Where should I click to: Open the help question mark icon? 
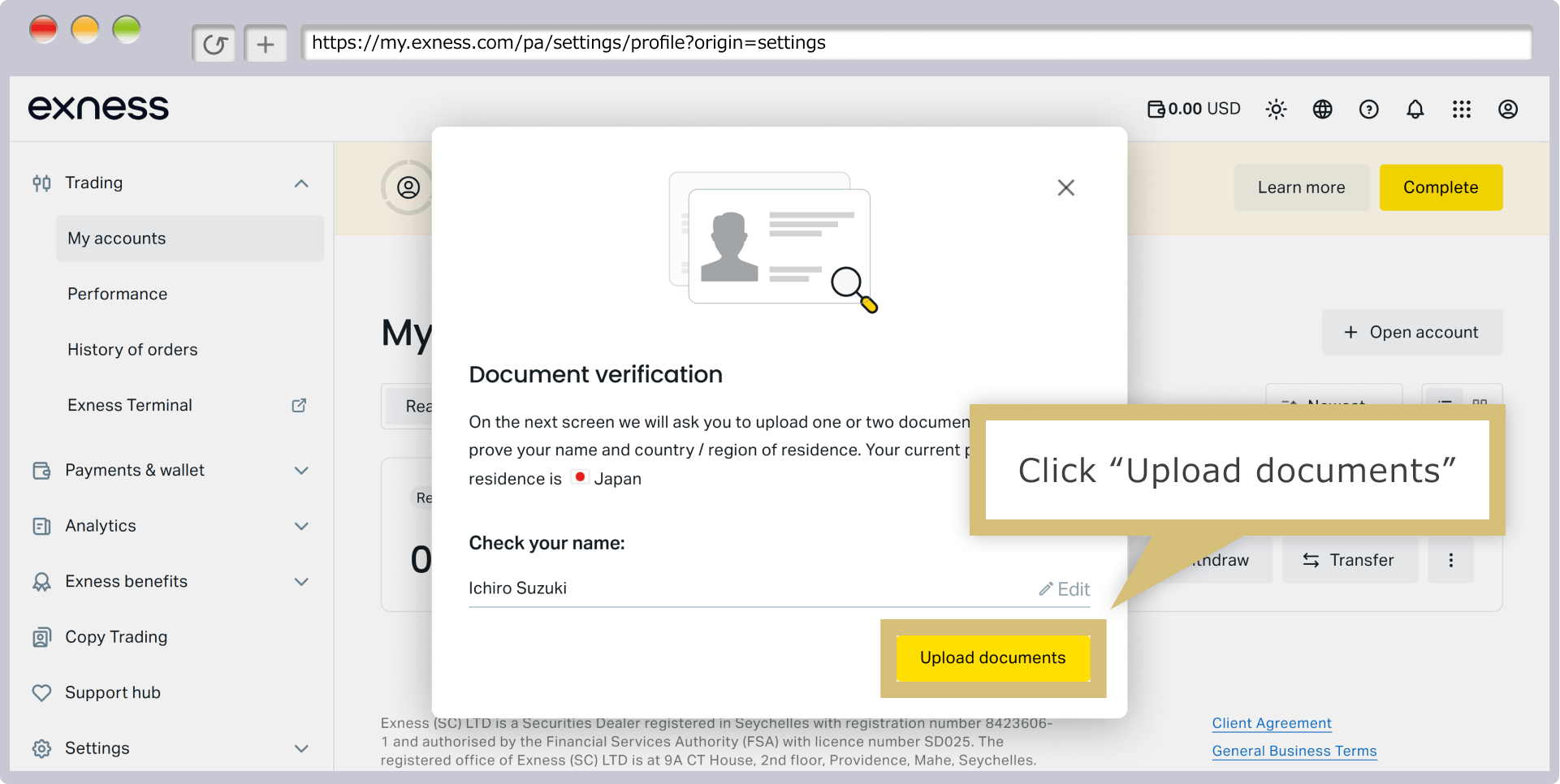1368,109
